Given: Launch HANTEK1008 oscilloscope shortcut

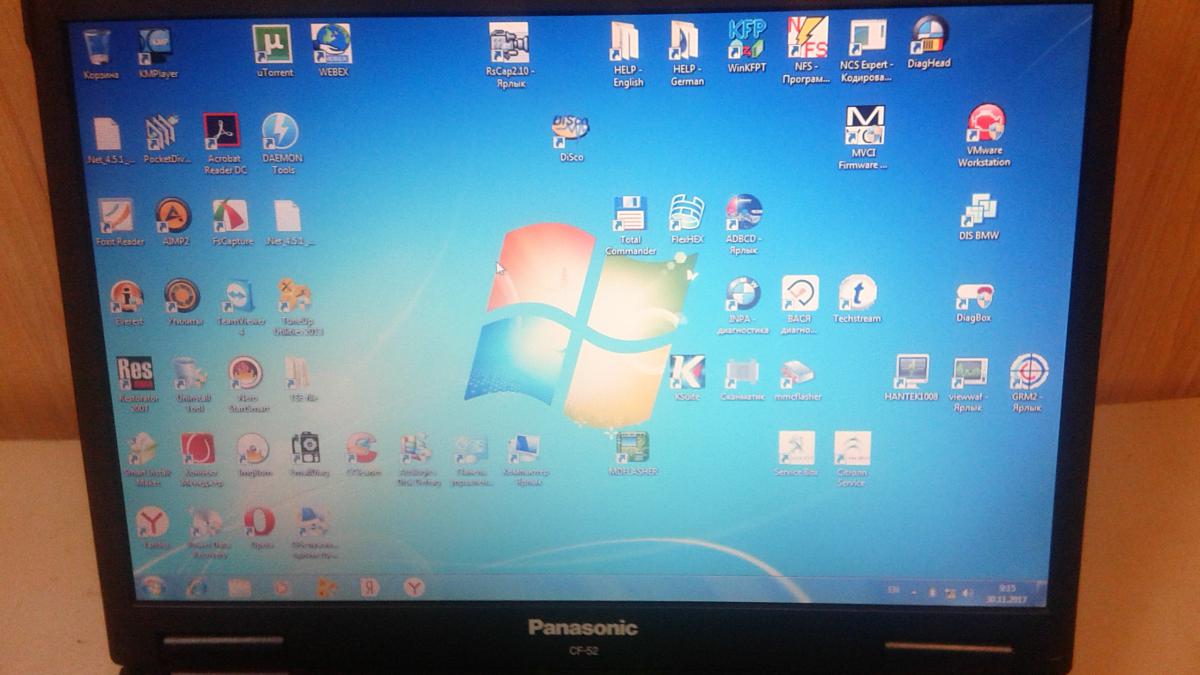Looking at the screenshot, I should coord(912,373).
